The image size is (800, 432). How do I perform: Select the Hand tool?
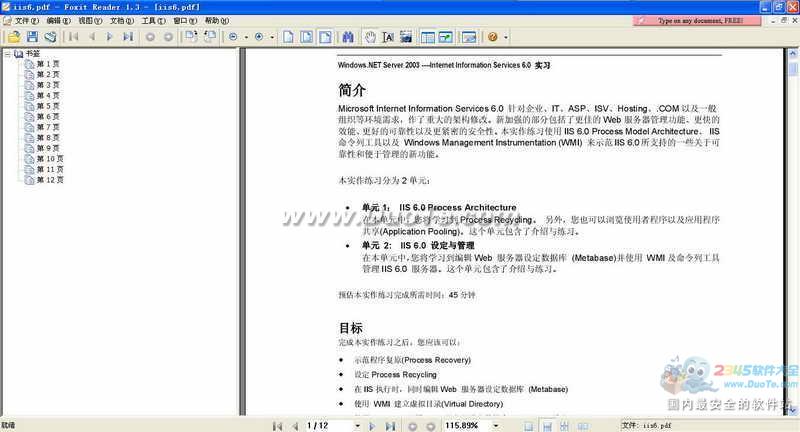pos(370,37)
